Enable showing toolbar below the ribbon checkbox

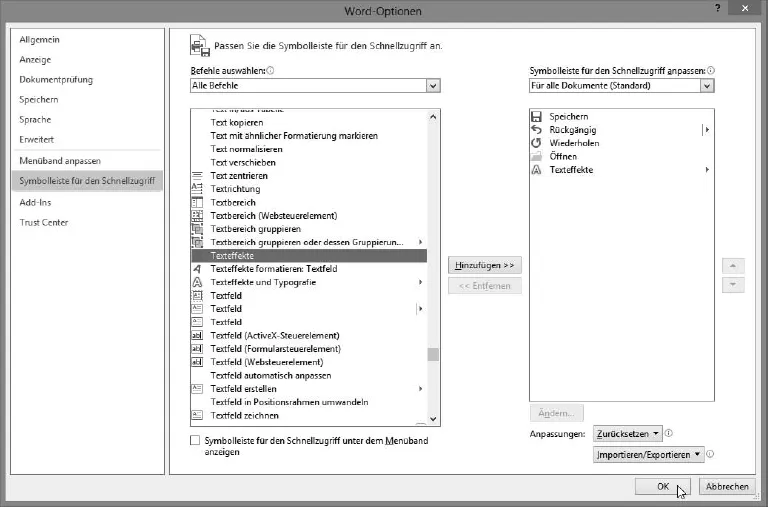[195, 441]
